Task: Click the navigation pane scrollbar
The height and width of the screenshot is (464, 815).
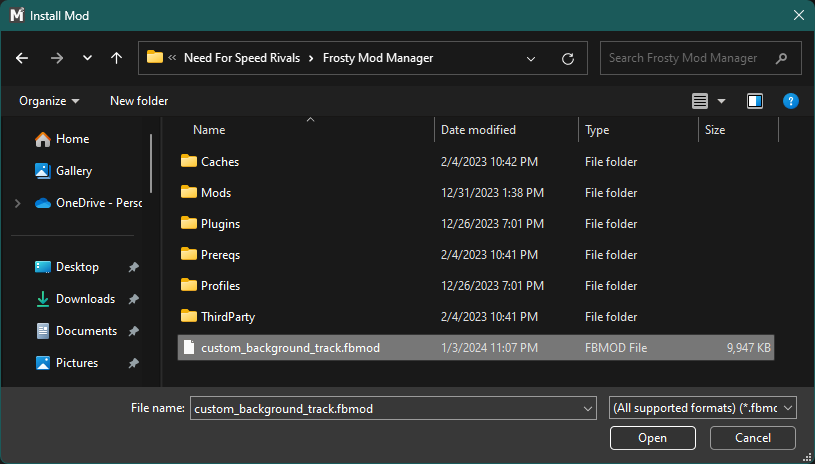Action: coord(151,163)
